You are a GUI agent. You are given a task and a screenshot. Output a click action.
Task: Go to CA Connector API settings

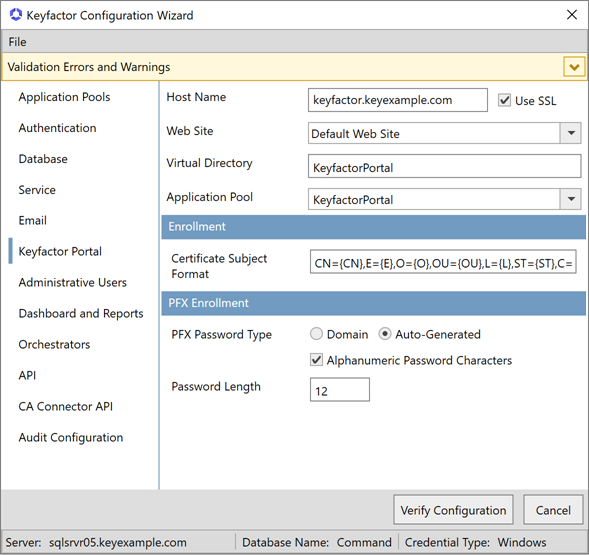point(66,407)
